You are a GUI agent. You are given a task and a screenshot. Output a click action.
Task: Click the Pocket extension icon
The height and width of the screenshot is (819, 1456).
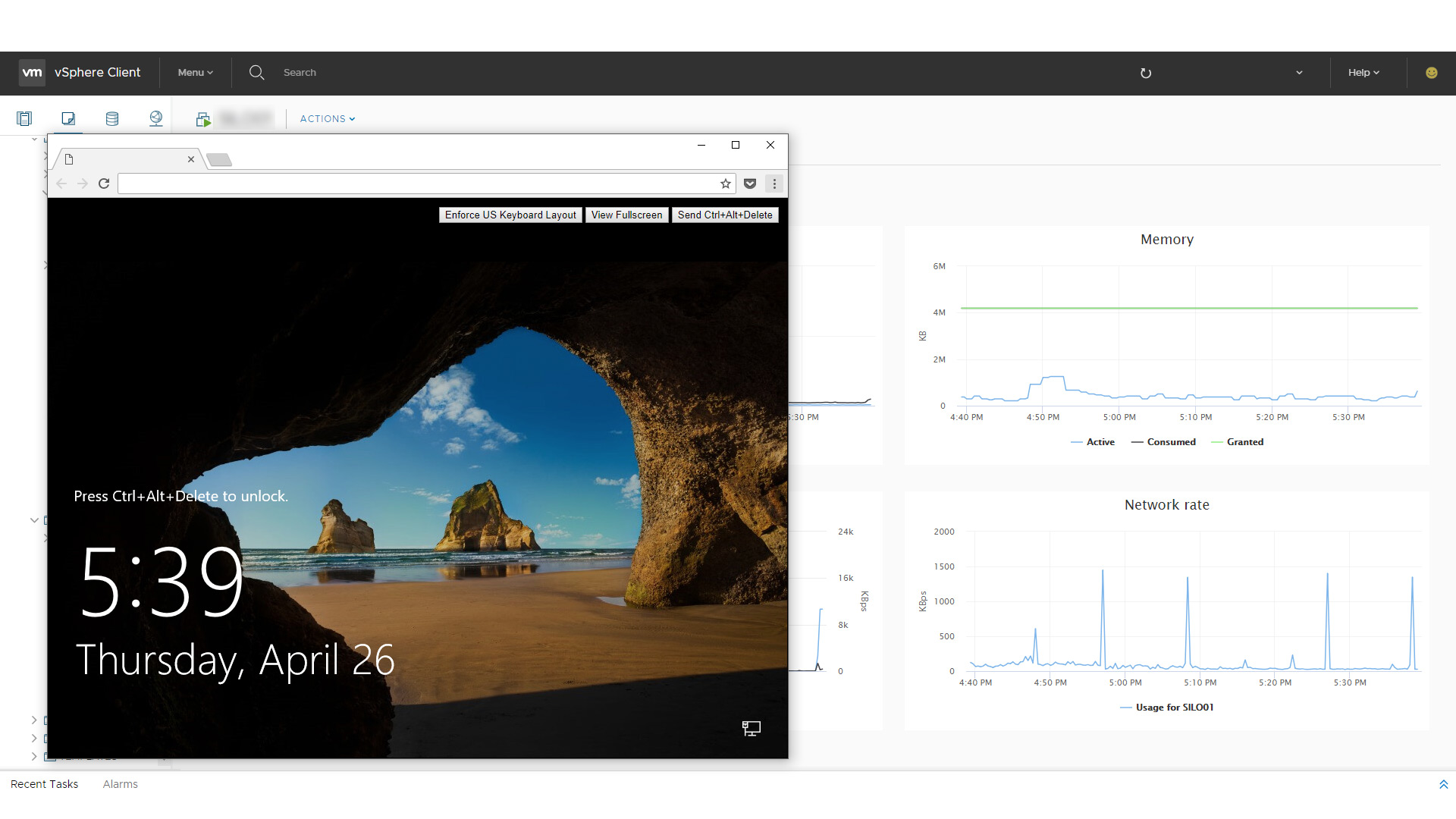tap(750, 184)
